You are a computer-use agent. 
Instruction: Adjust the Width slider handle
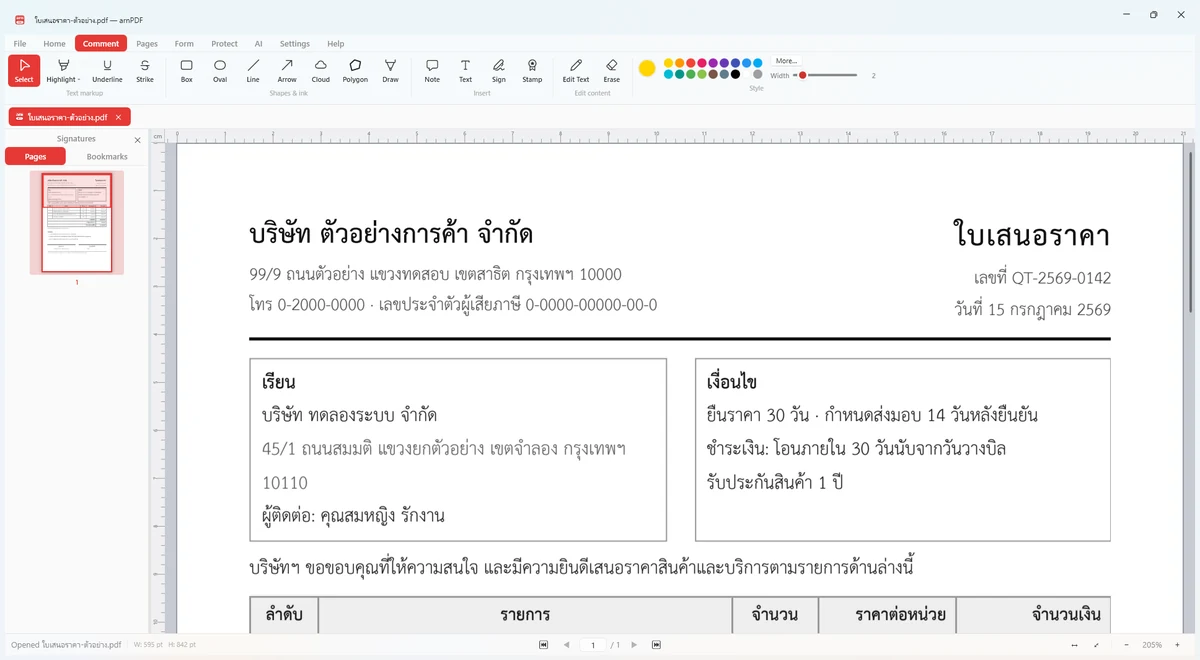click(x=803, y=75)
